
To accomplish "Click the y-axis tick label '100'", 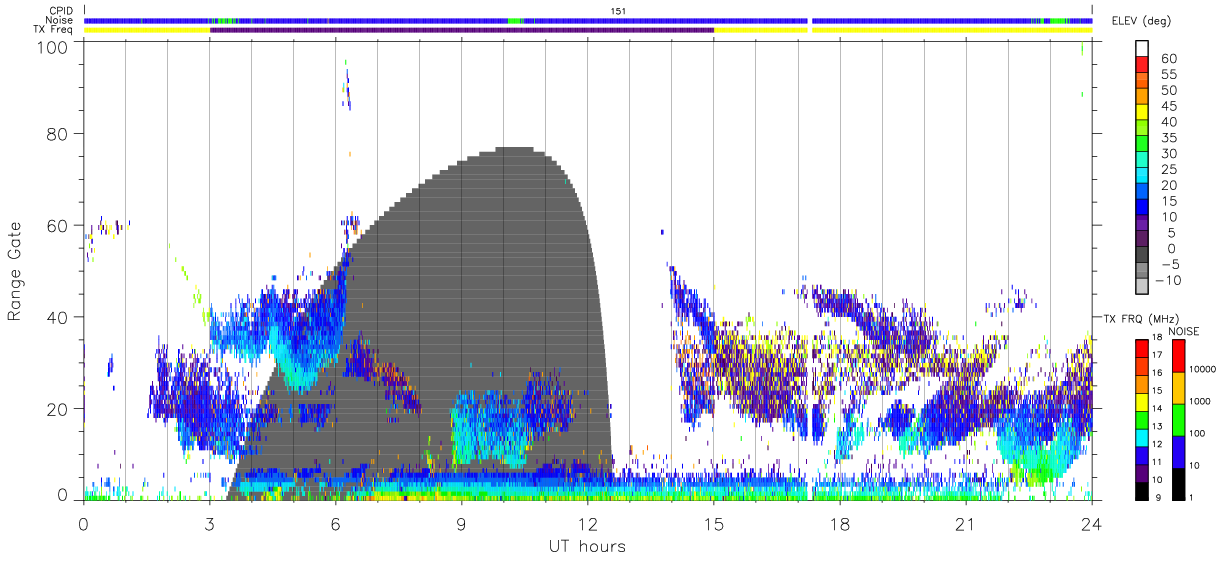I will tap(51, 47).
